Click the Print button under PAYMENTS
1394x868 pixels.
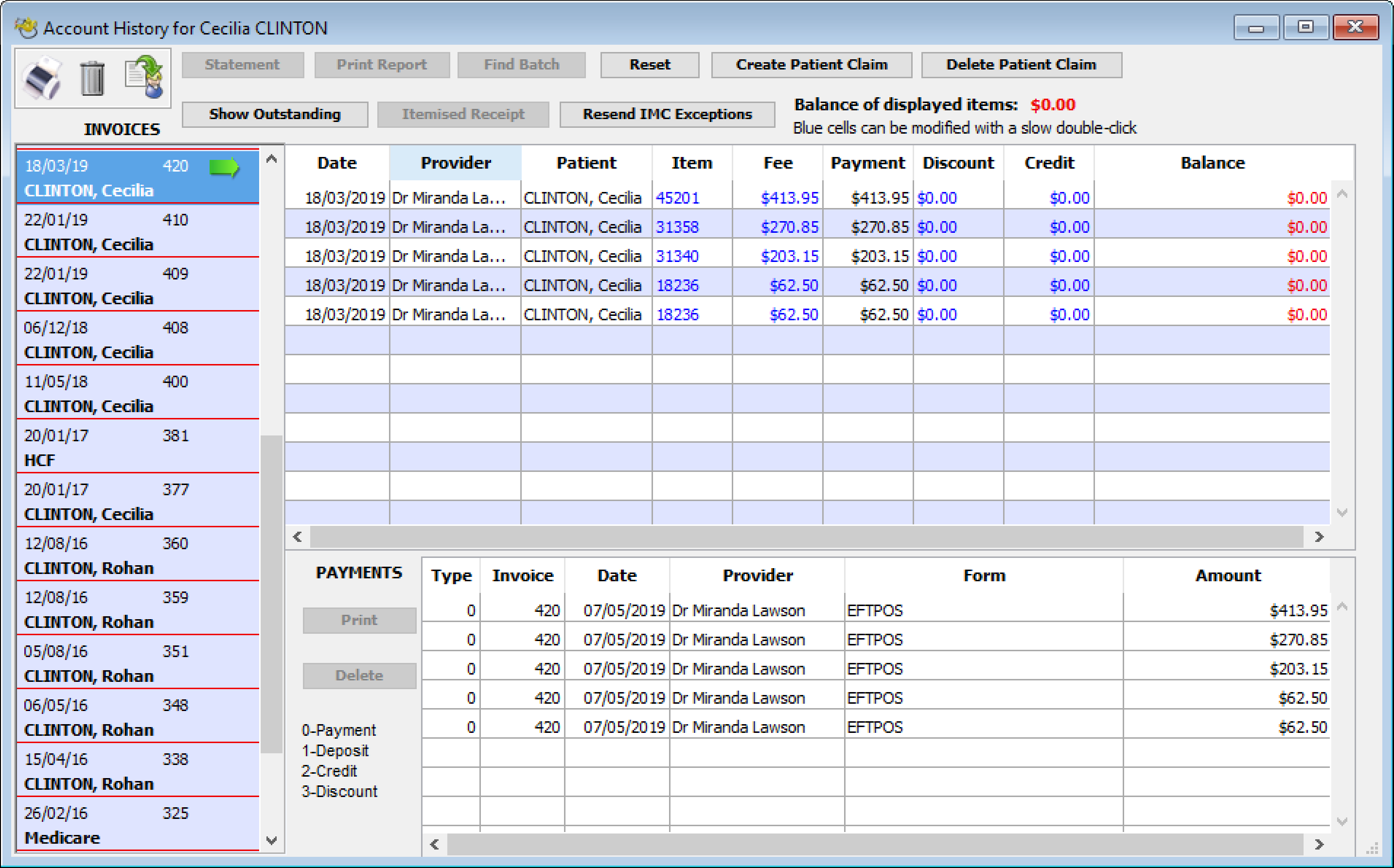(x=359, y=620)
